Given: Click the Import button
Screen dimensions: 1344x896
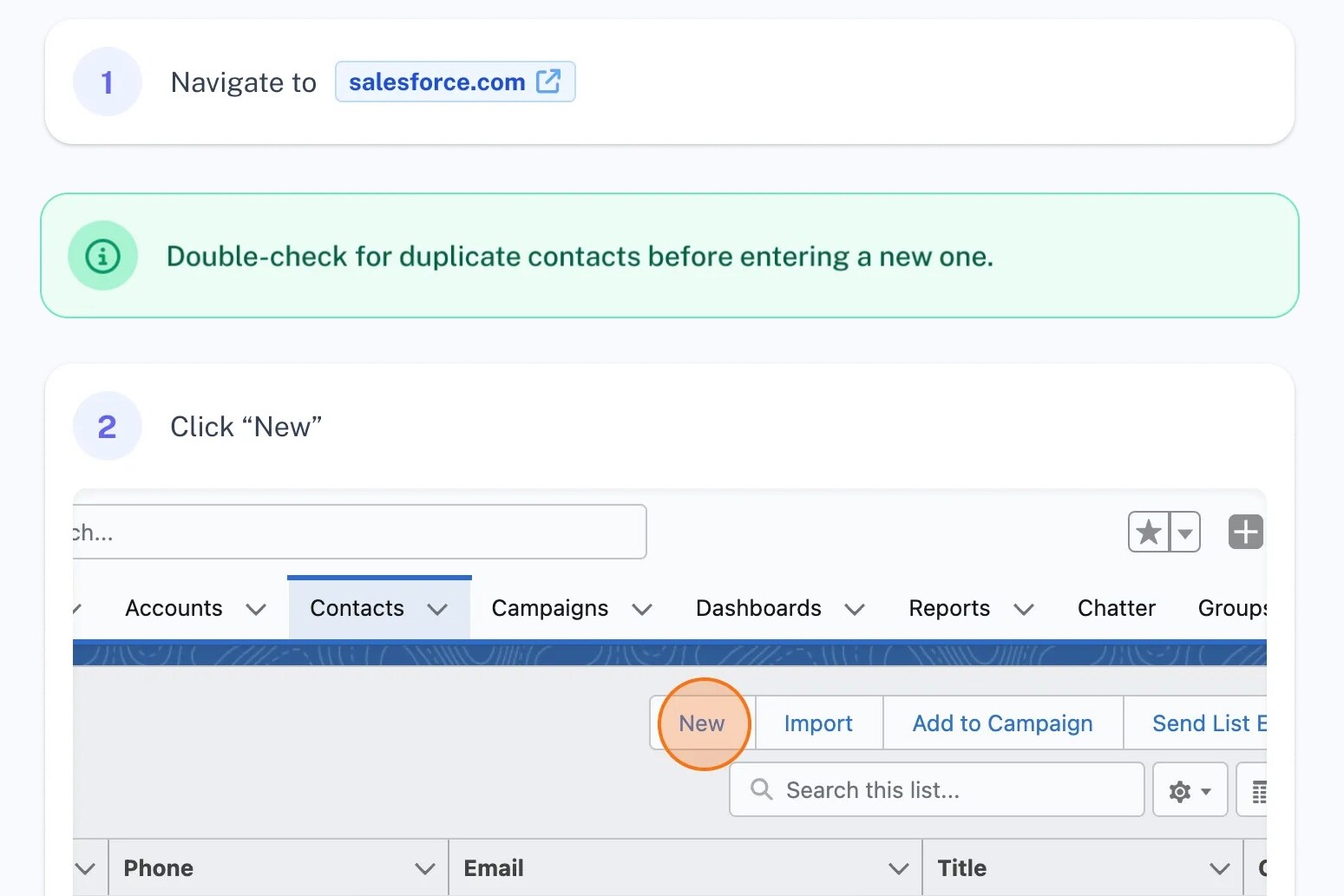Looking at the screenshot, I should tap(818, 723).
